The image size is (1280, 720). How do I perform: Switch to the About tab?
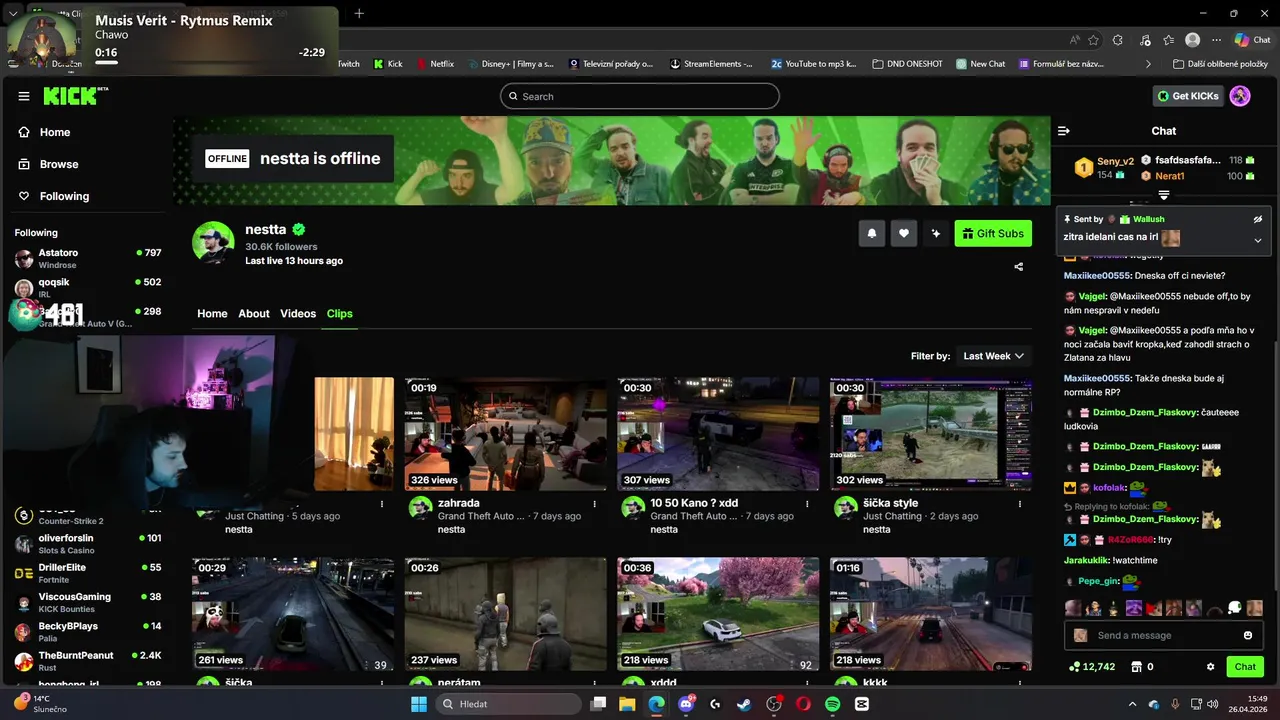pos(254,313)
